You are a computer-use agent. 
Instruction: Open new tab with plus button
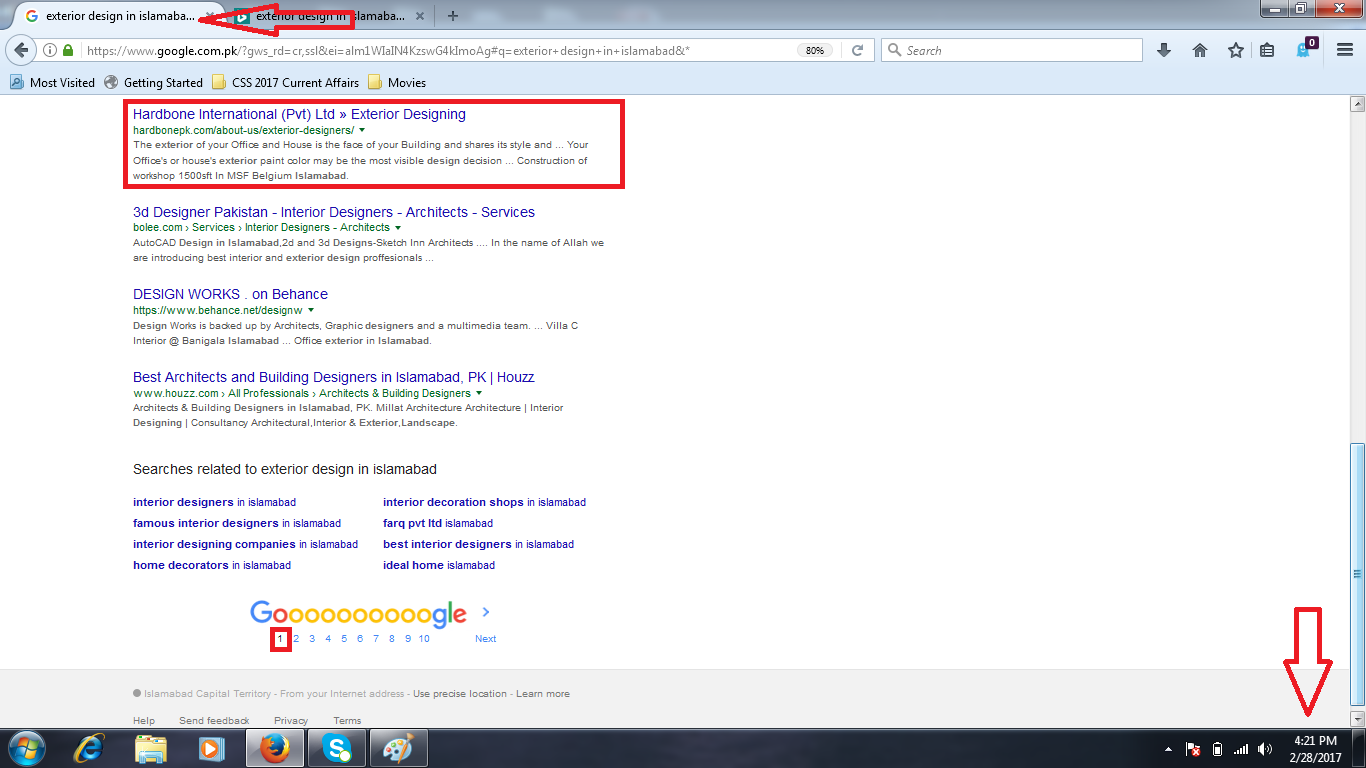pos(453,16)
